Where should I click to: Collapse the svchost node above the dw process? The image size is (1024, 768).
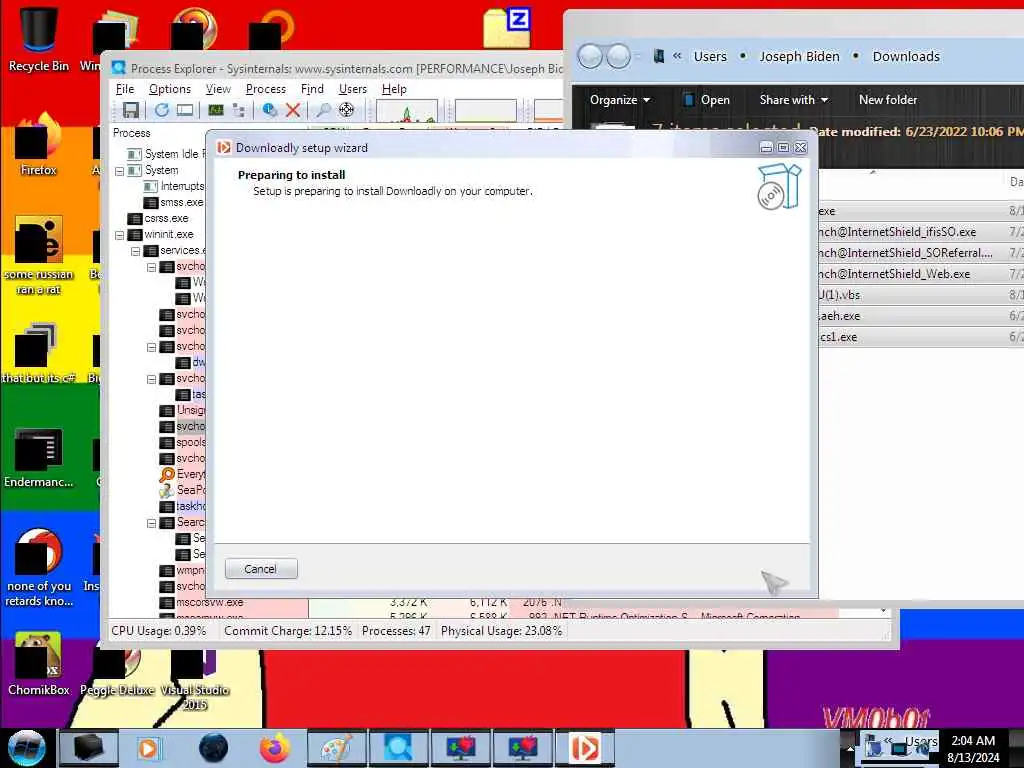pos(152,347)
